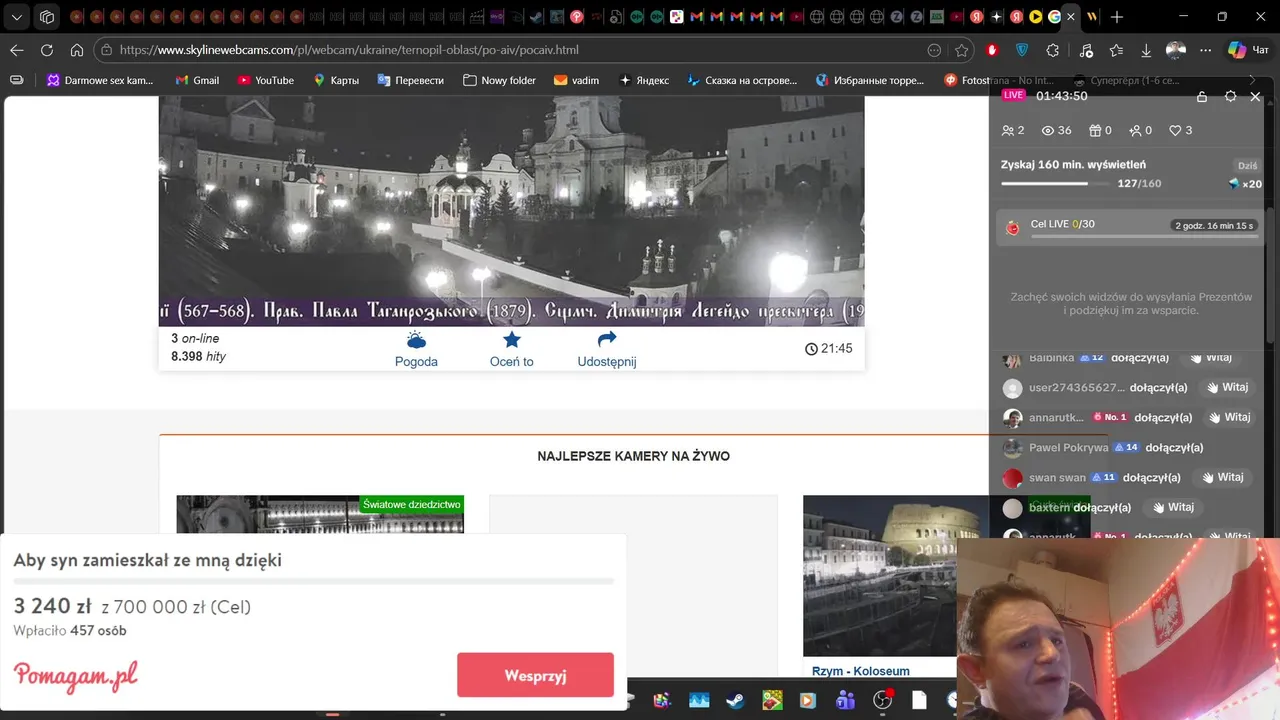Screen dimensions: 1280x720
Task: Click the Pawel Pokrywa chat entry
Action: coord(1102,447)
